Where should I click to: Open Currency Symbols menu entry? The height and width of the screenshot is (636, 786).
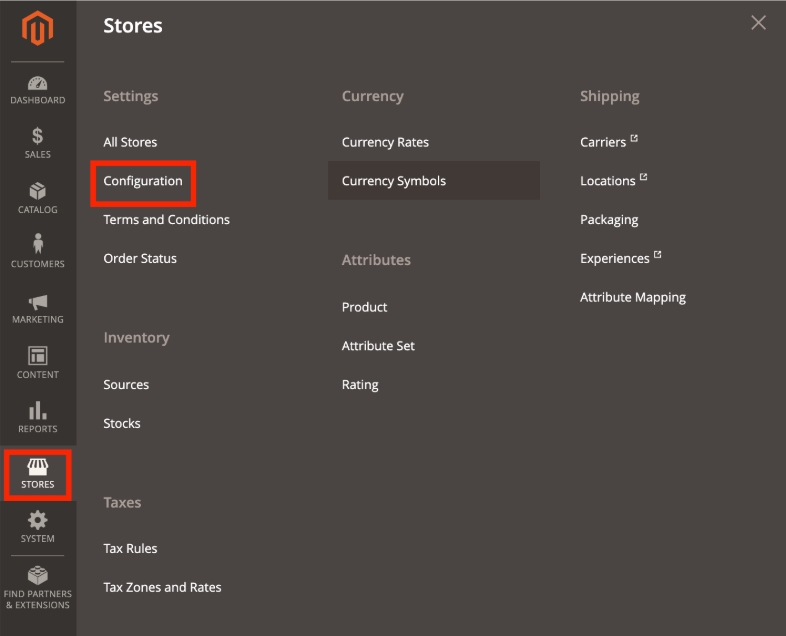click(x=394, y=181)
